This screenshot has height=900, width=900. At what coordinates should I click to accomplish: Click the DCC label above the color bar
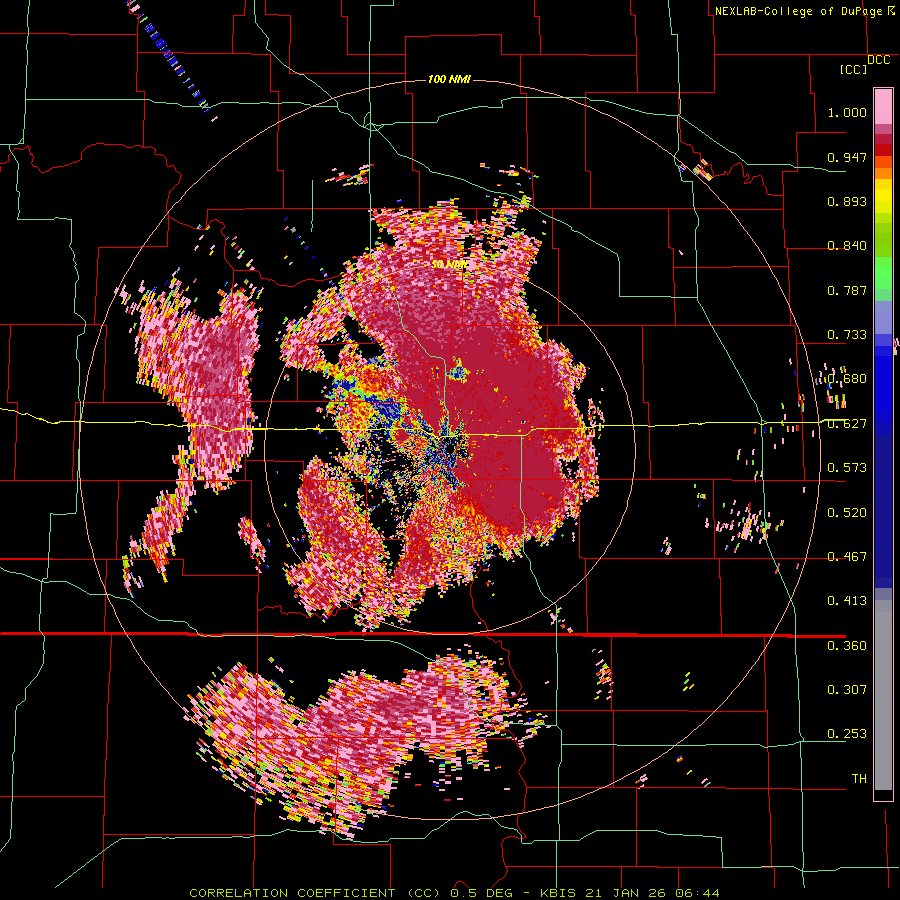point(878,60)
